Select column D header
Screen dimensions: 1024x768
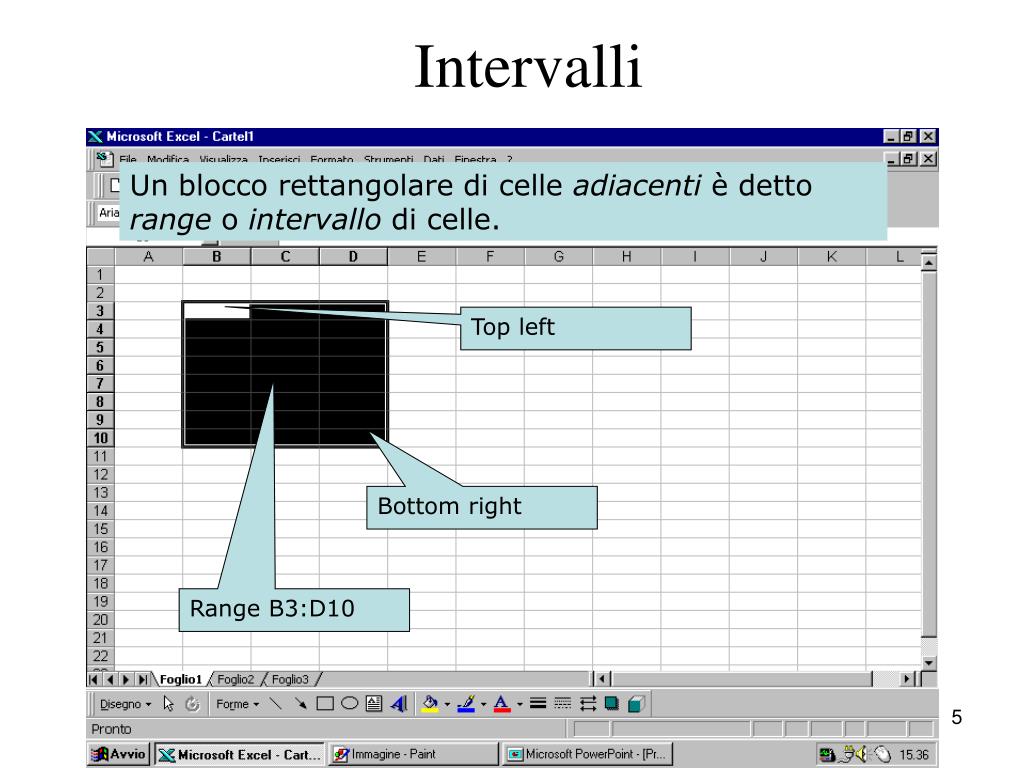(353, 257)
